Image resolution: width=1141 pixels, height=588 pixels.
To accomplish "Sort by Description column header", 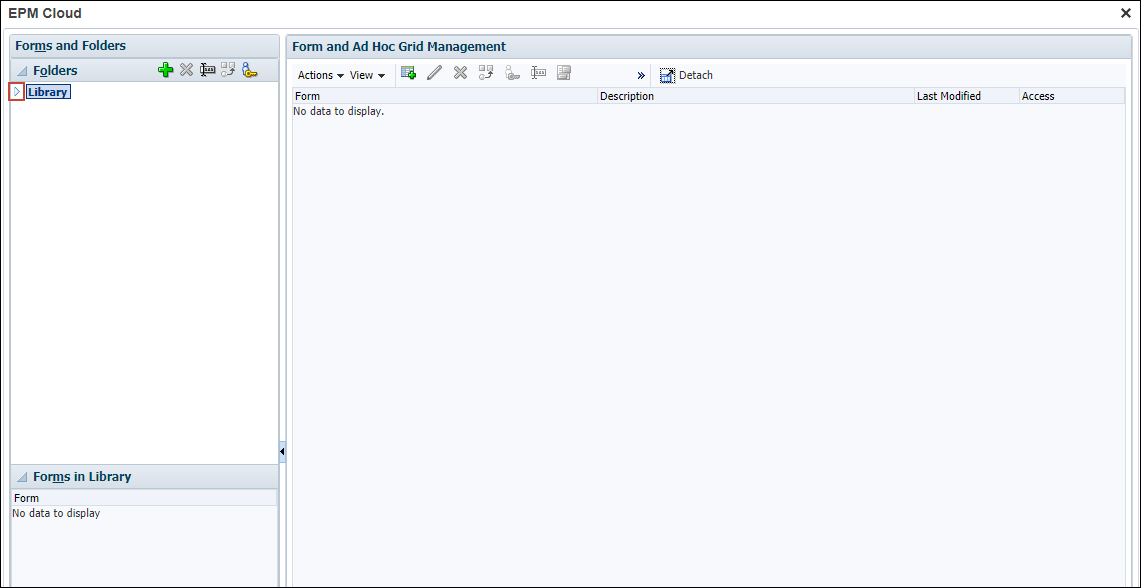I will point(756,96).
